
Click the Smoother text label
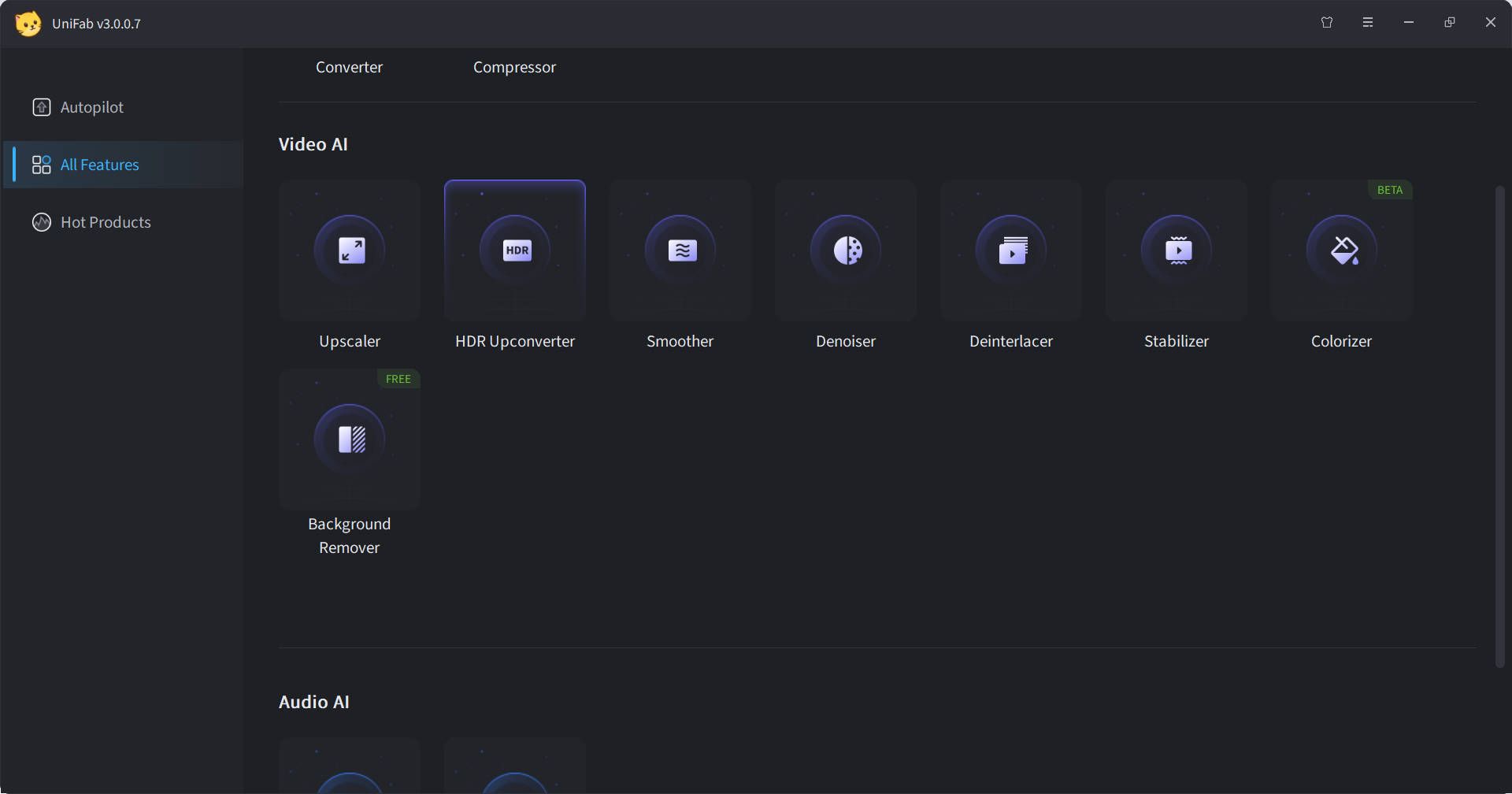(x=680, y=341)
